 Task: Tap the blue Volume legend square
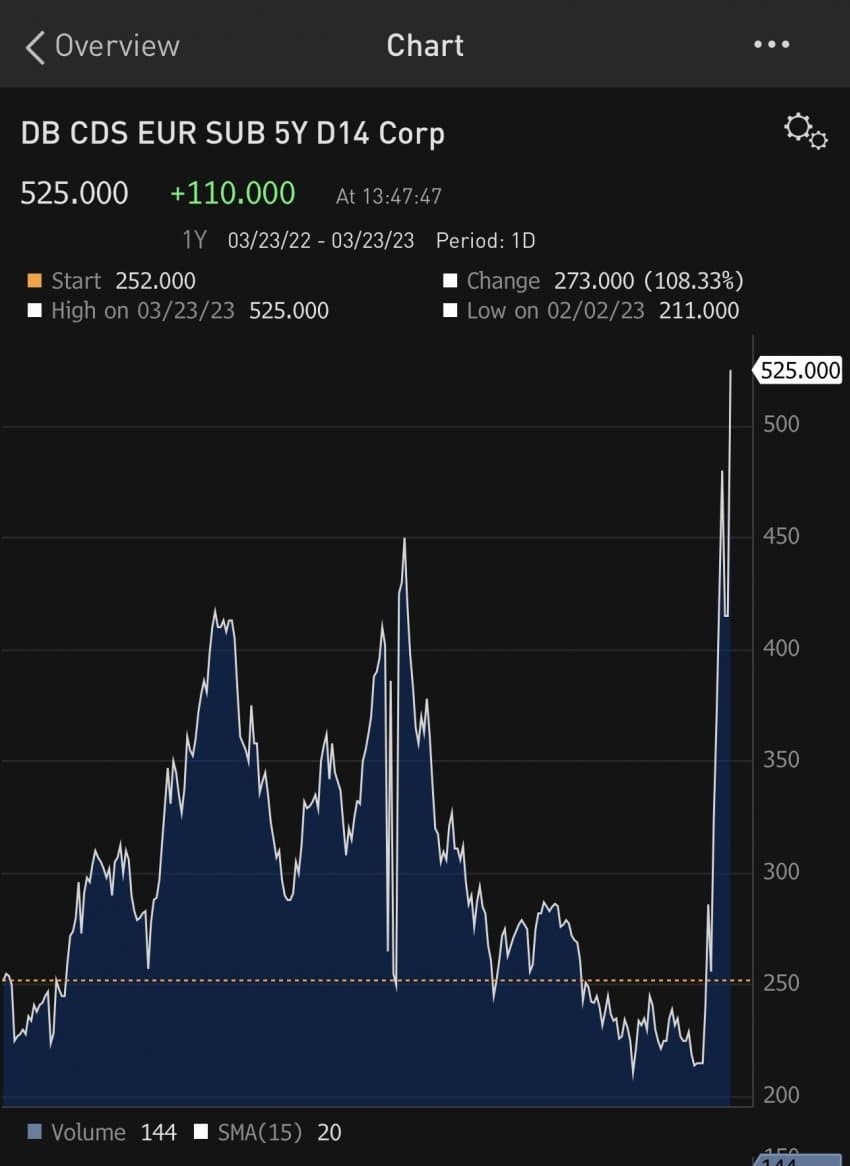tap(34, 1132)
